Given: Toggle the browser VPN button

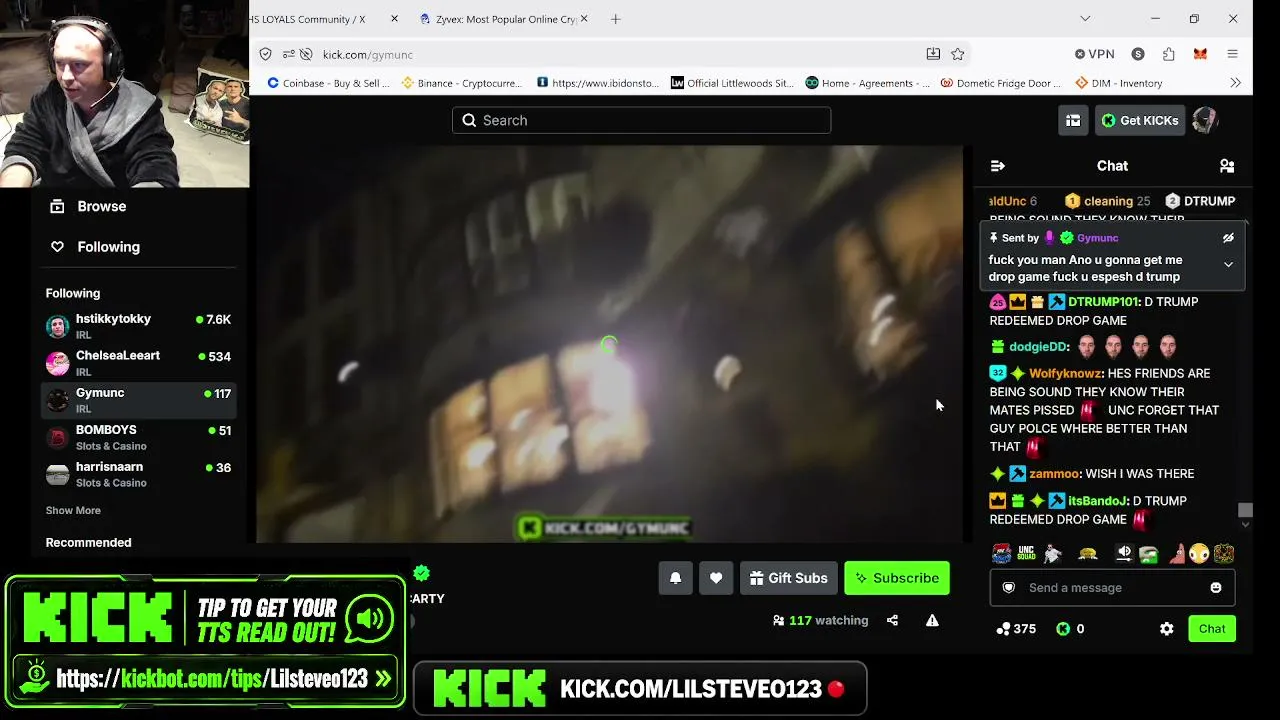Looking at the screenshot, I should 1094,54.
